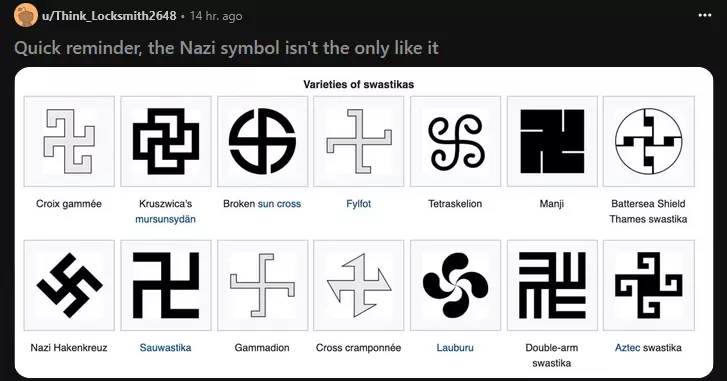Follow the 'sun cross' link
This screenshot has width=727, height=381.
pyautogui.click(x=279, y=203)
